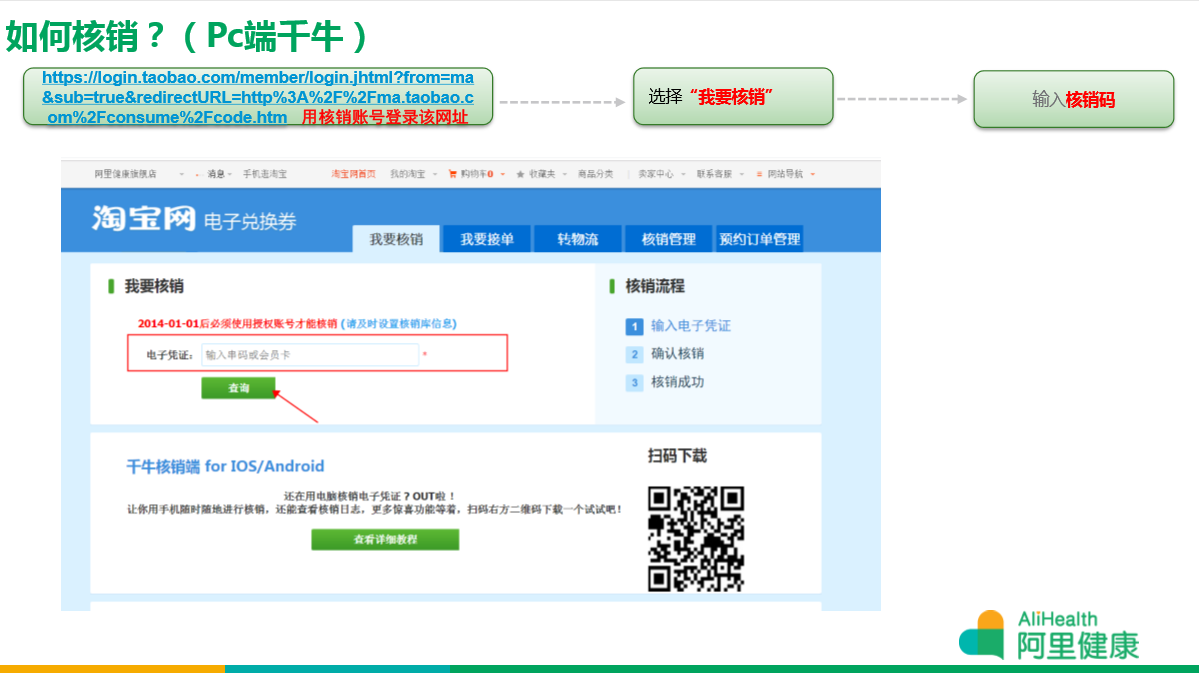Viewport: 1199px width, 673px height.
Task: Open 淘宝网首页 link in top bar
Action: [x=353, y=174]
